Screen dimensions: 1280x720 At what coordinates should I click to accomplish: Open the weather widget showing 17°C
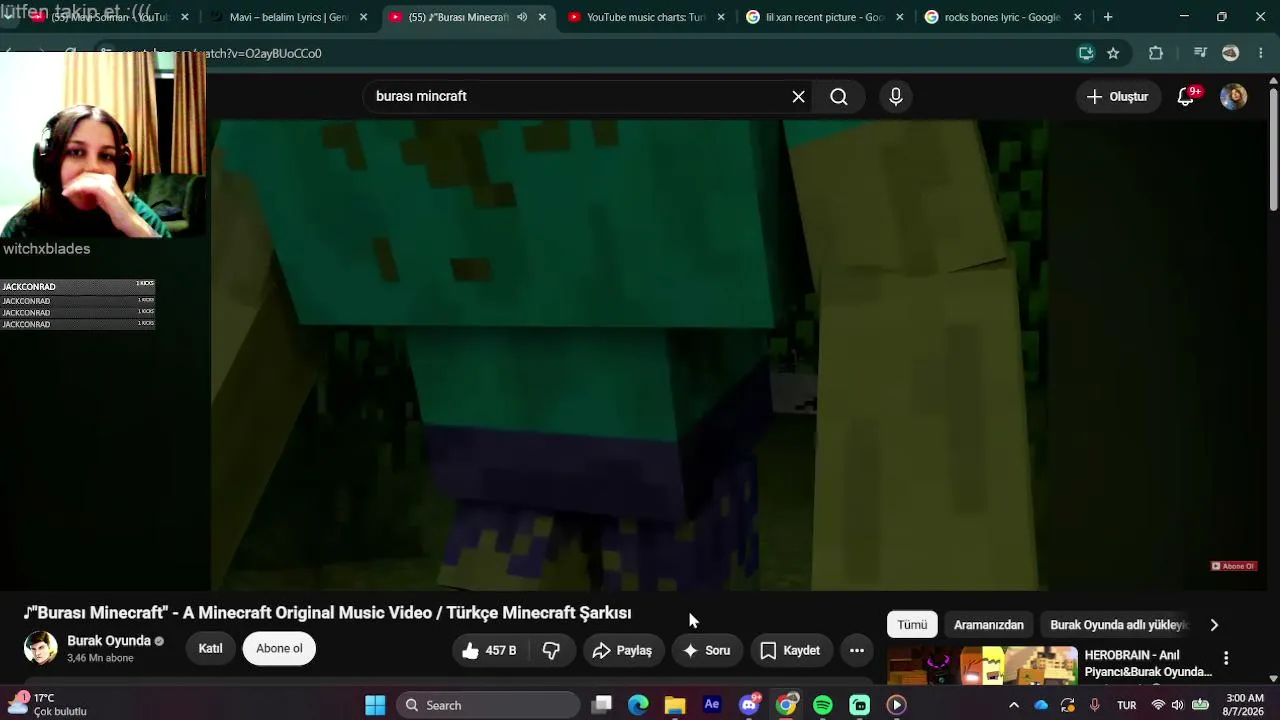[48, 705]
